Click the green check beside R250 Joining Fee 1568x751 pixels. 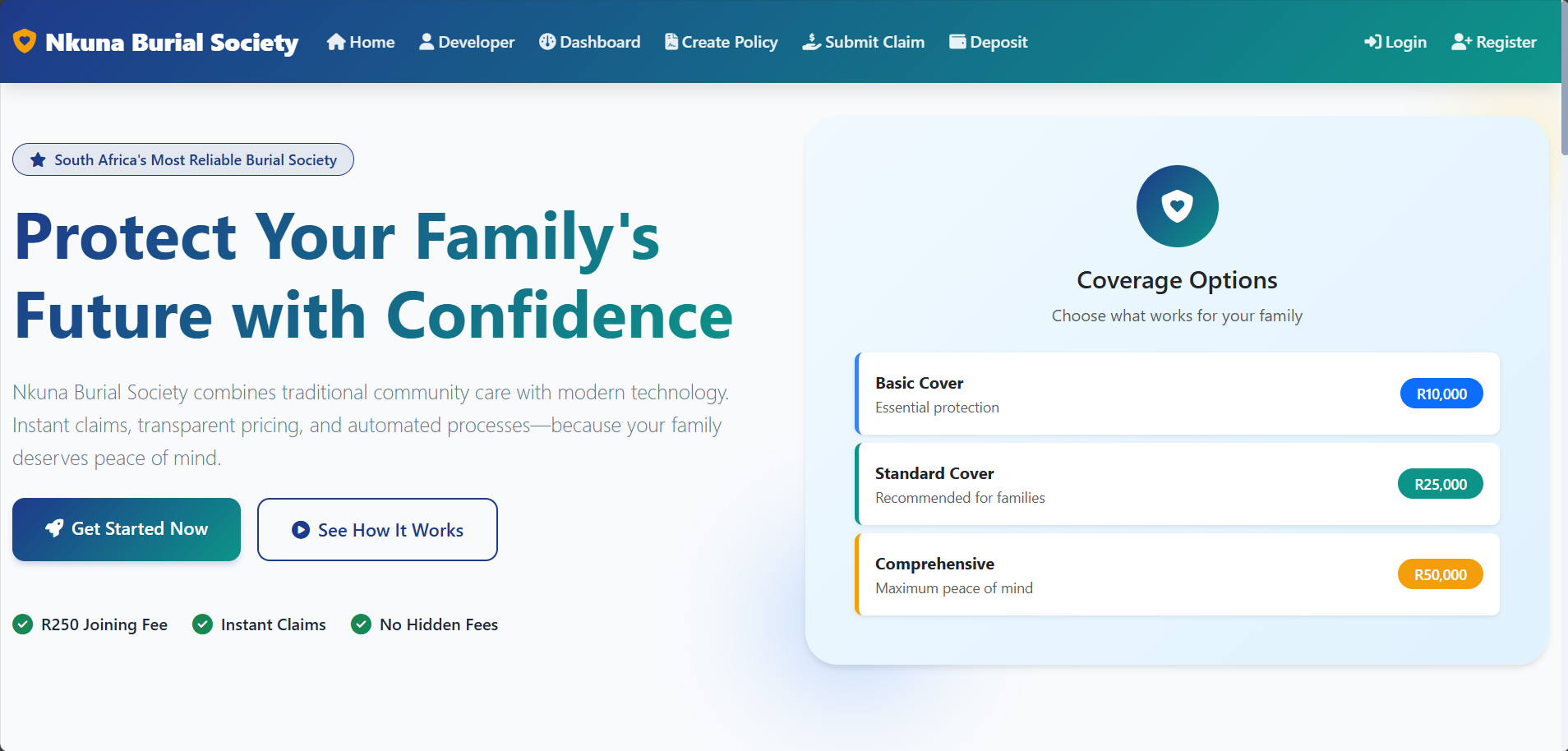tap(23, 624)
